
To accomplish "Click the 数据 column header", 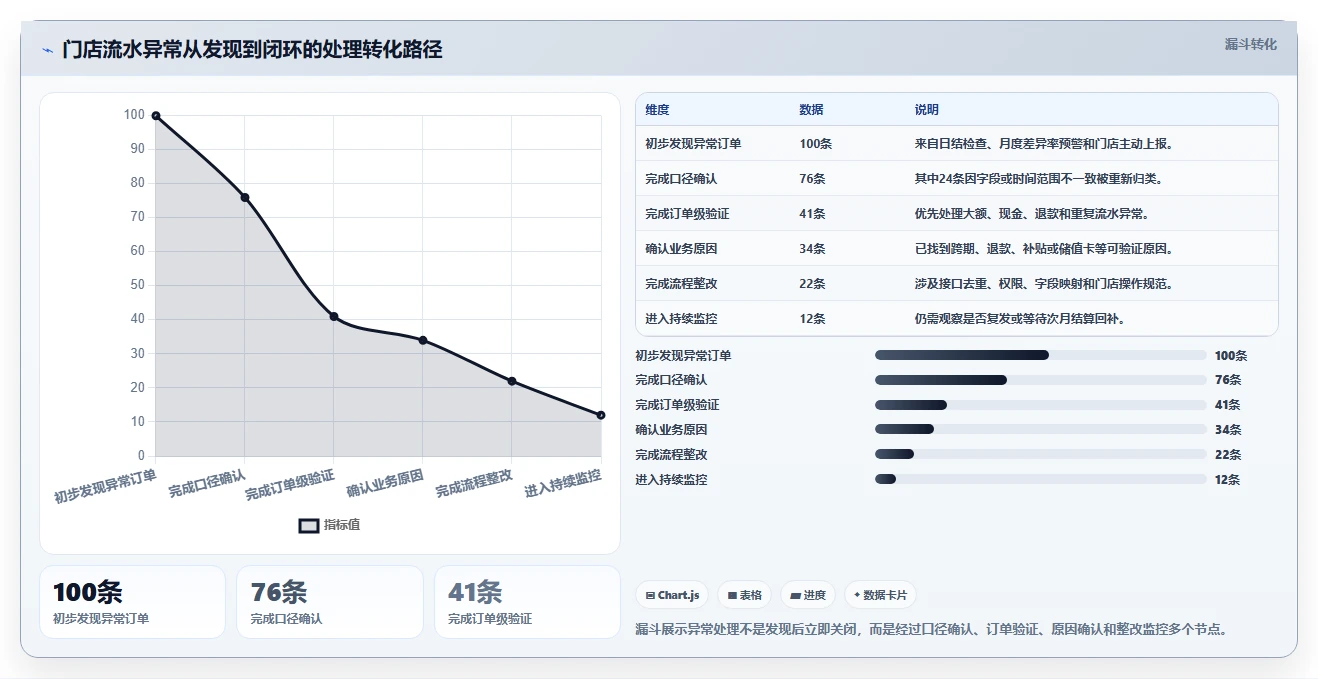I will point(812,110).
